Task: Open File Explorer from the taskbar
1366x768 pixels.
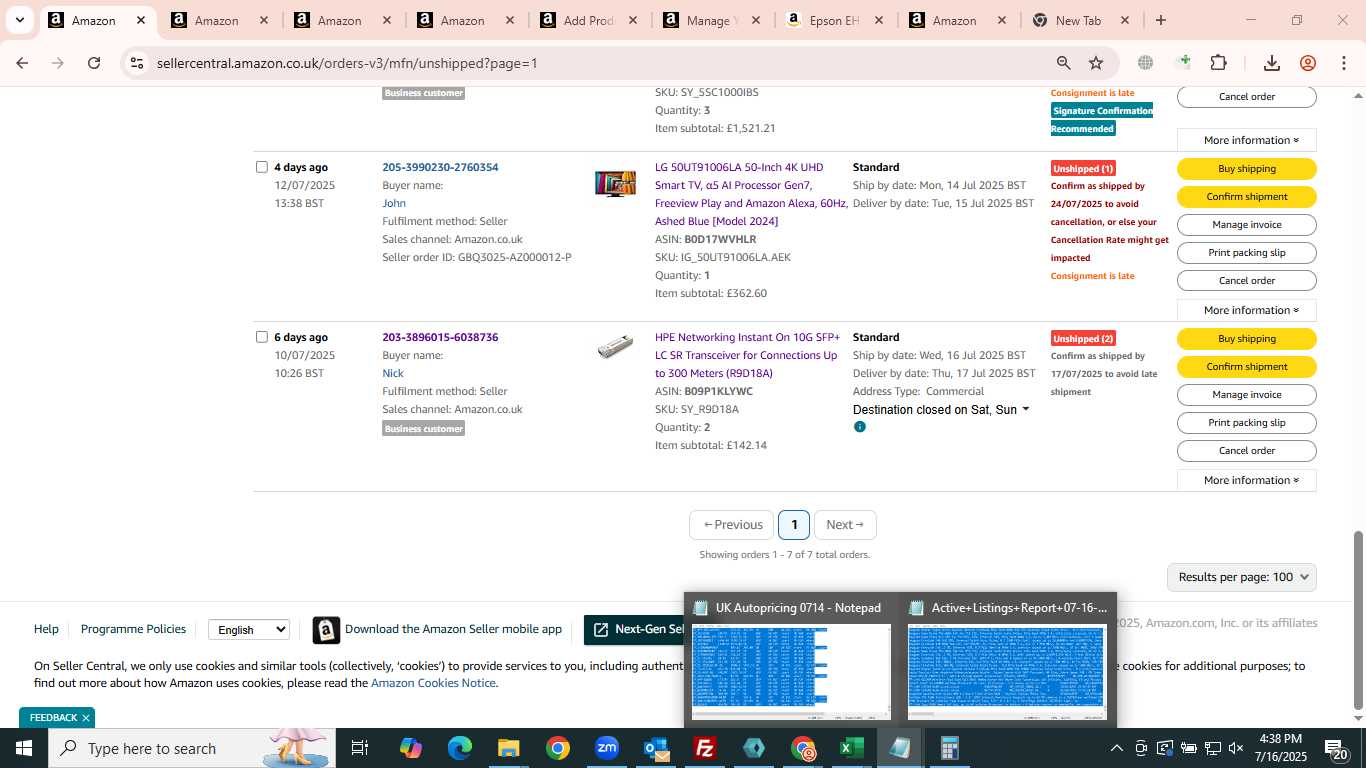Action: [508, 748]
